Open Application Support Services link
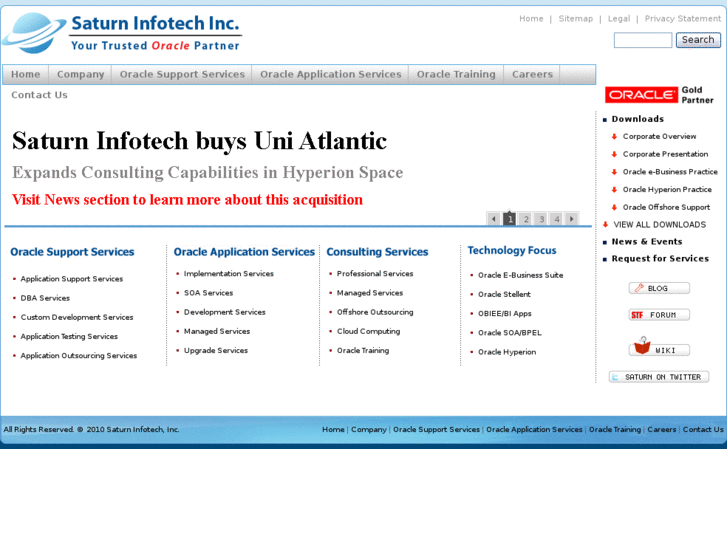Screen dimensions: 727x545 pos(72,279)
